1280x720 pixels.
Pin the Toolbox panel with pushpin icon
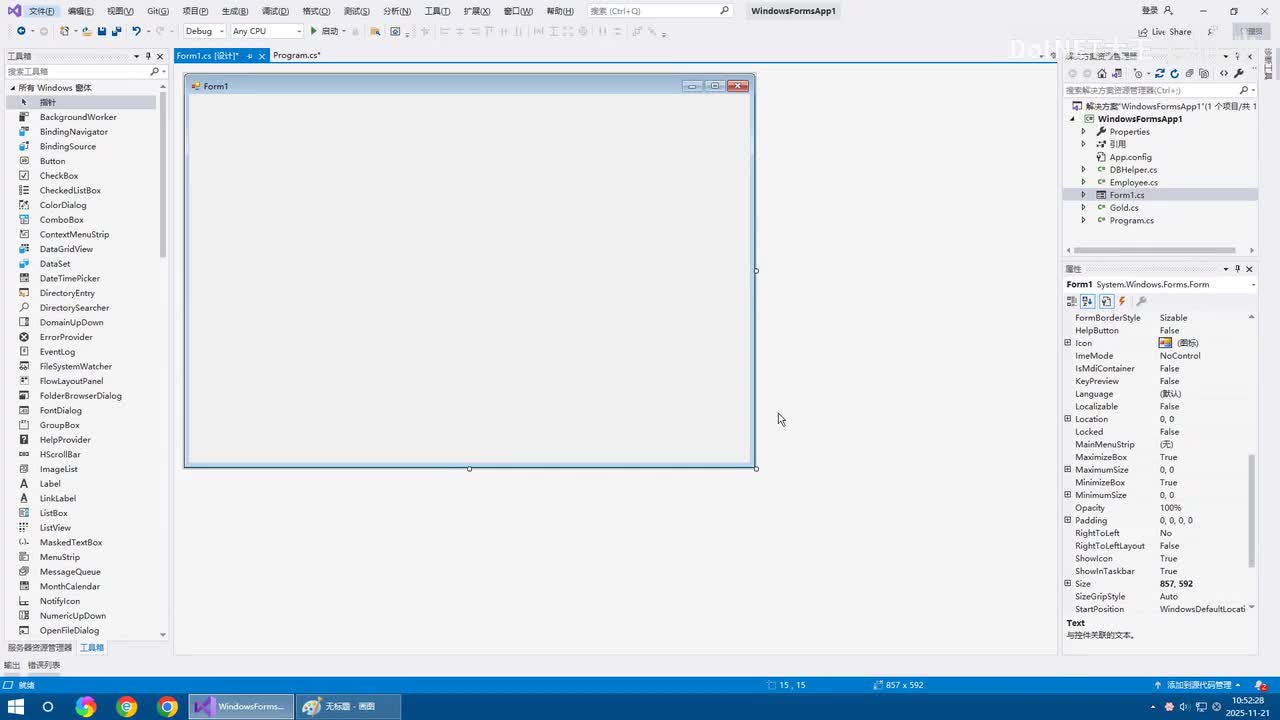click(148, 56)
